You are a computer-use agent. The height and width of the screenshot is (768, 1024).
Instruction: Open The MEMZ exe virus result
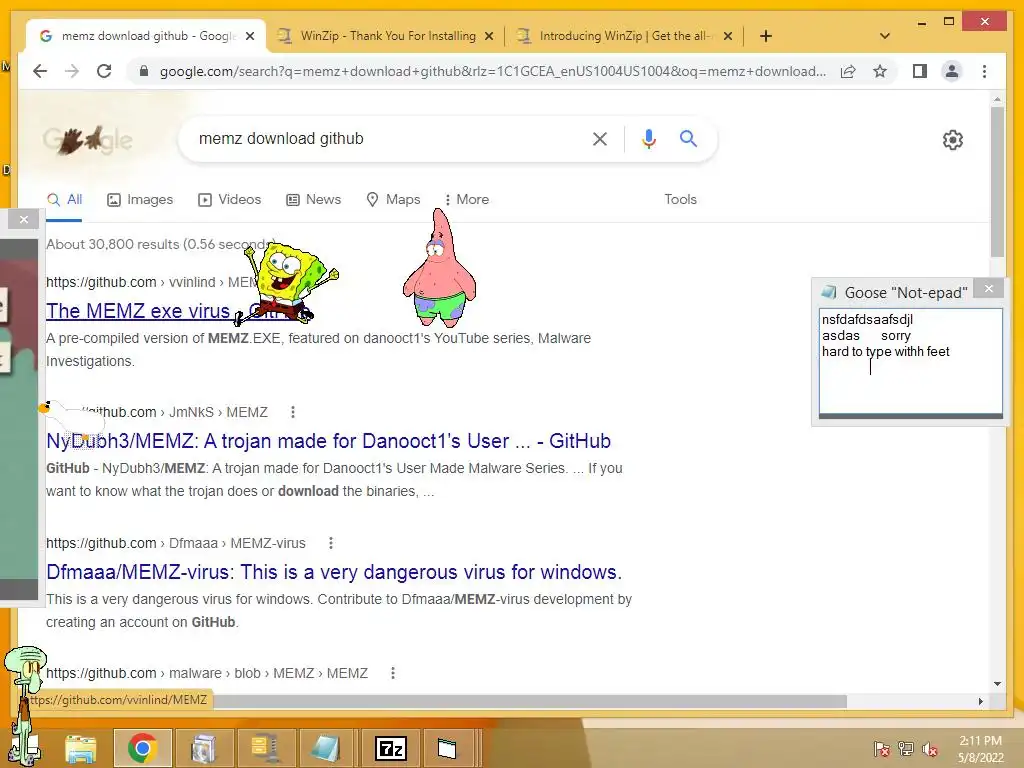[x=138, y=311]
